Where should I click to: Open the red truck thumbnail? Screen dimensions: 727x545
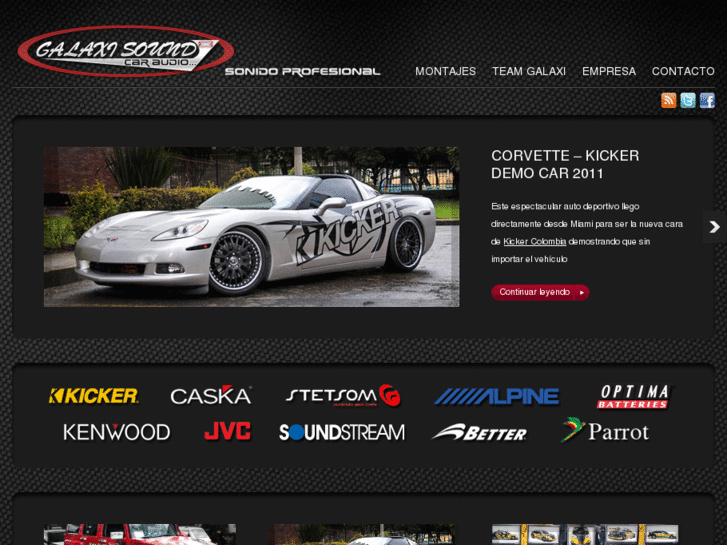(140, 534)
